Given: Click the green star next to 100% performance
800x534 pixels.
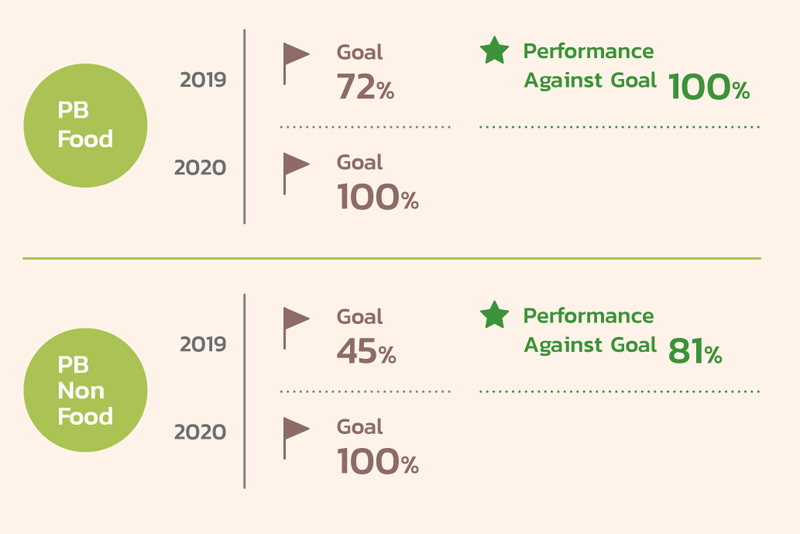Looking at the screenshot, I should 494,50.
